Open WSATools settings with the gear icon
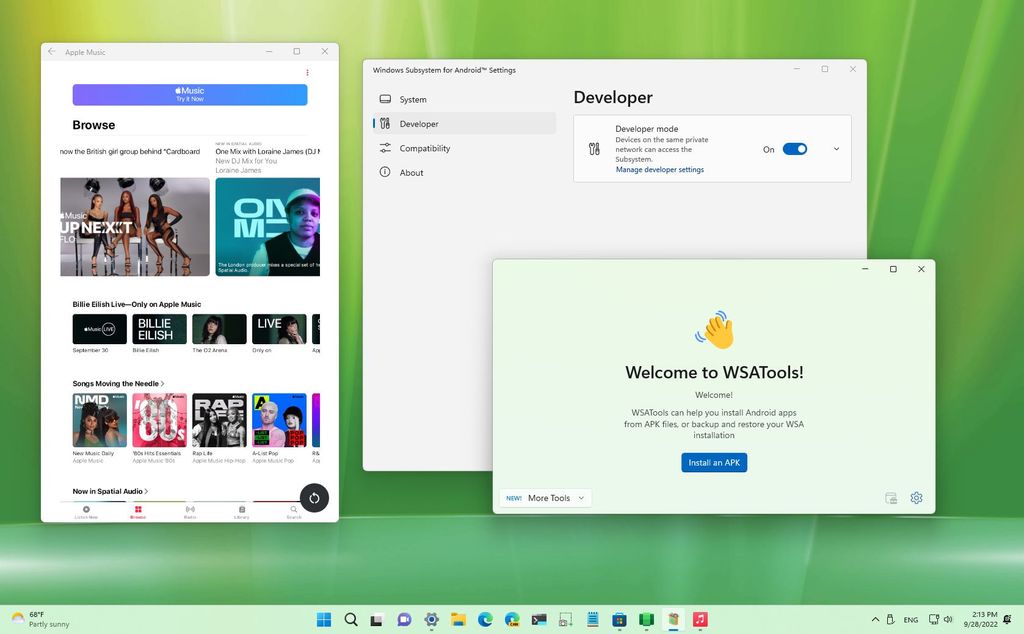The image size is (1024, 634). [916, 498]
